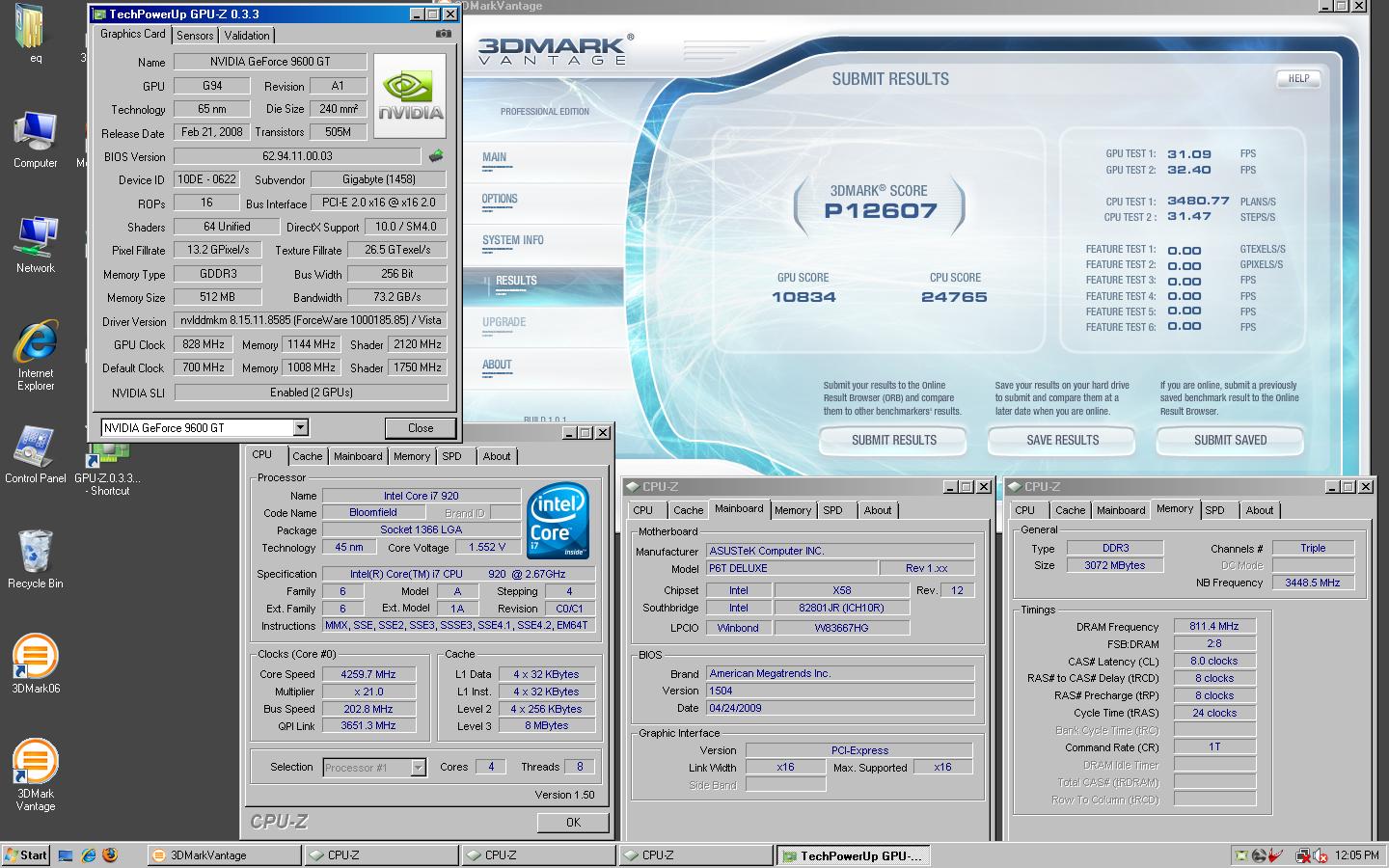The width and height of the screenshot is (1389, 868).
Task: Click the Close button in GPU-Z
Action: click(421, 428)
